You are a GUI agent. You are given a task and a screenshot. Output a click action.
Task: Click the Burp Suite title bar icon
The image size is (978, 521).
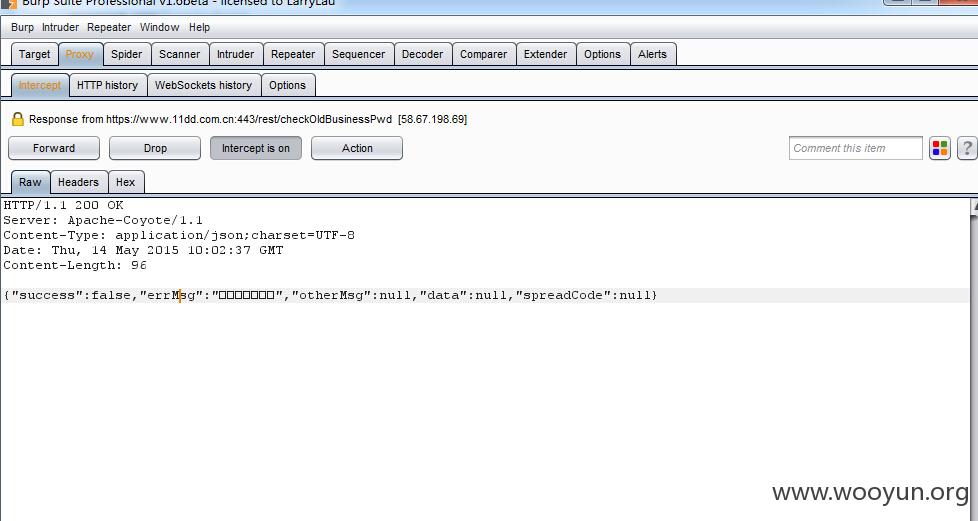[x=9, y=4]
